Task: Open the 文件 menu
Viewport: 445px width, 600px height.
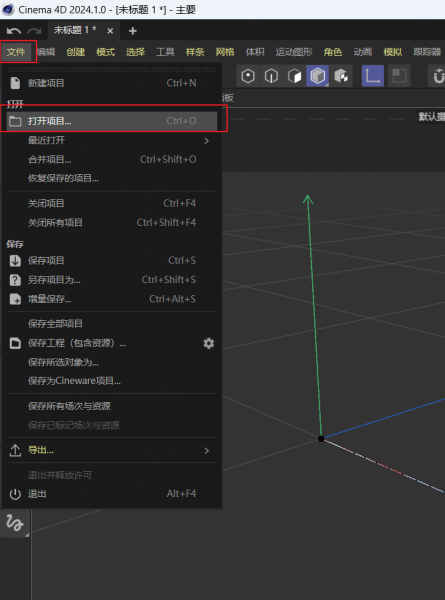Action: pyautogui.click(x=16, y=52)
